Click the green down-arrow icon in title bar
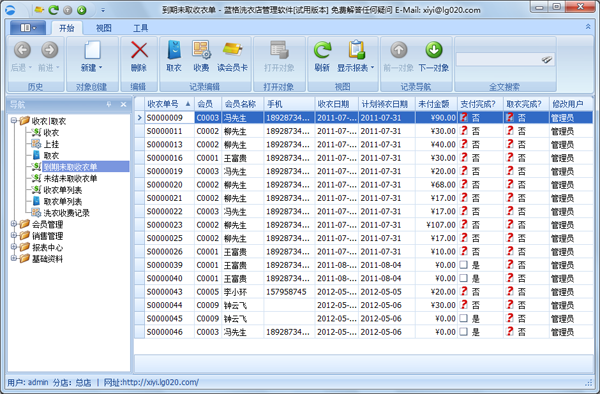The height and width of the screenshot is (394, 600). (x=82, y=10)
